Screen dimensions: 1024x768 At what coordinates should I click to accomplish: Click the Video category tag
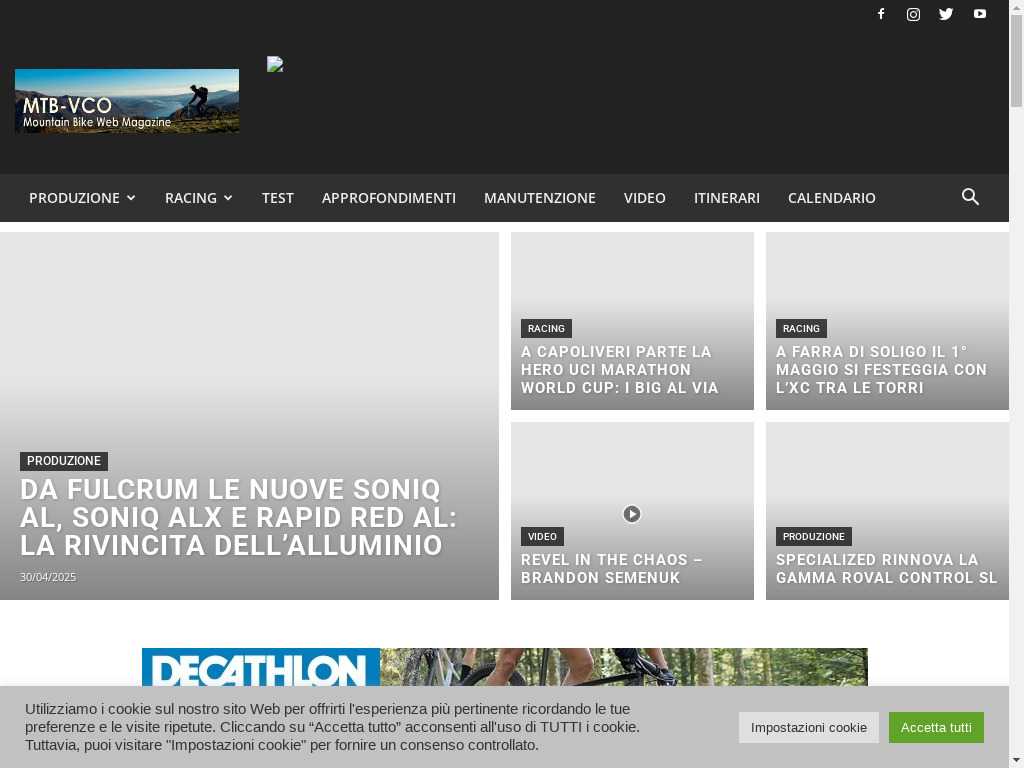542,537
